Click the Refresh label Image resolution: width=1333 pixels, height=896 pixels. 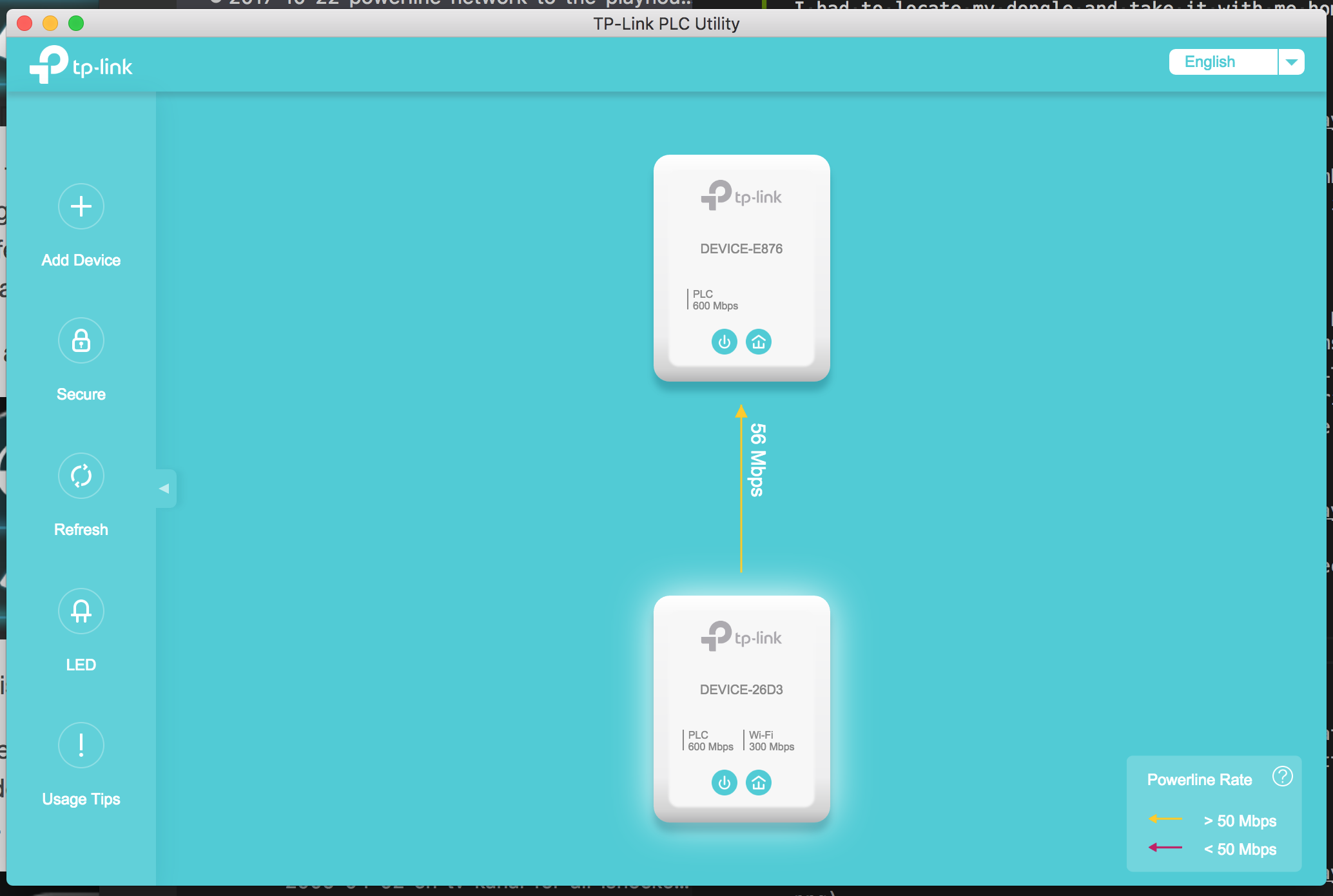pos(81,530)
